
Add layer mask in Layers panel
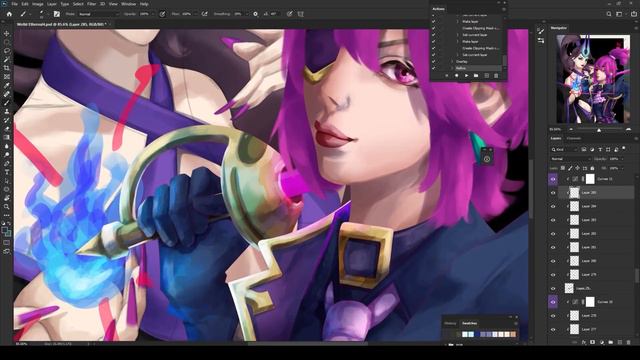[x=593, y=342]
